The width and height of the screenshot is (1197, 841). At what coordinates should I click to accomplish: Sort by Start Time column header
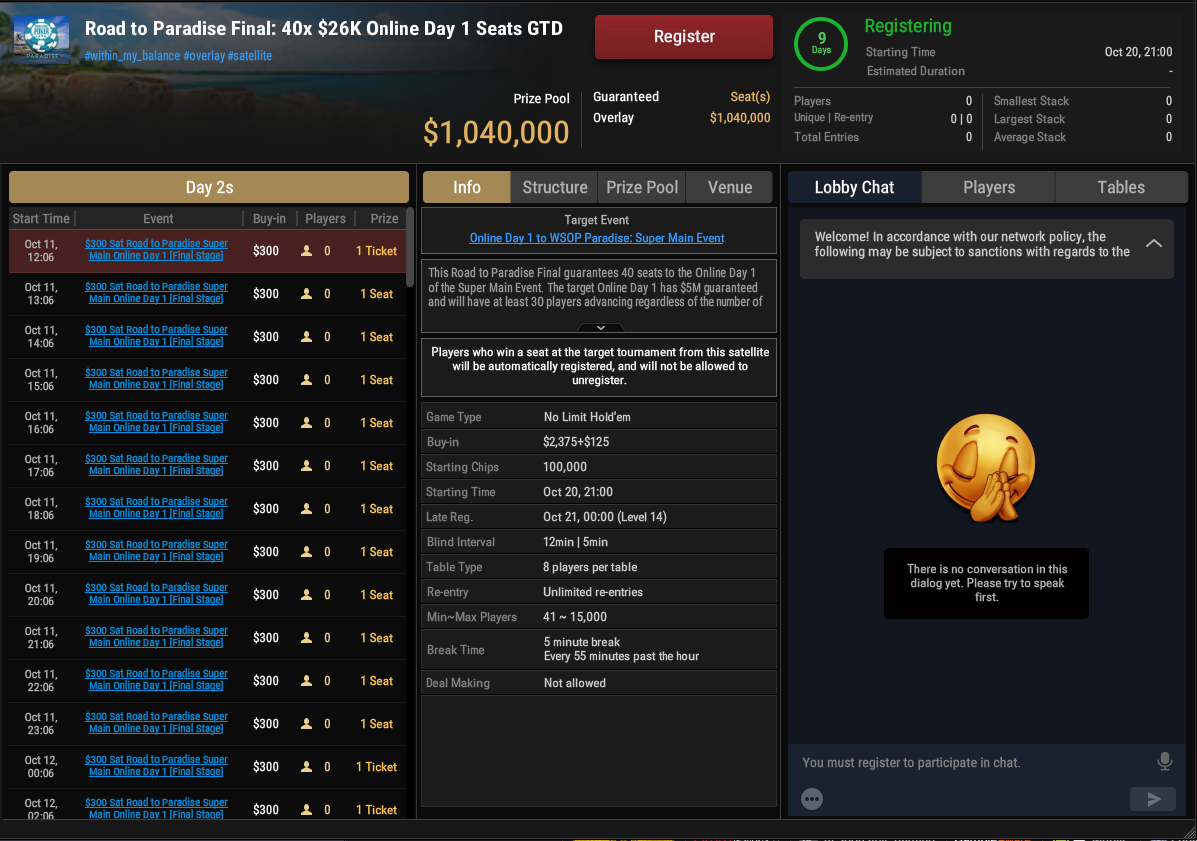click(x=41, y=218)
